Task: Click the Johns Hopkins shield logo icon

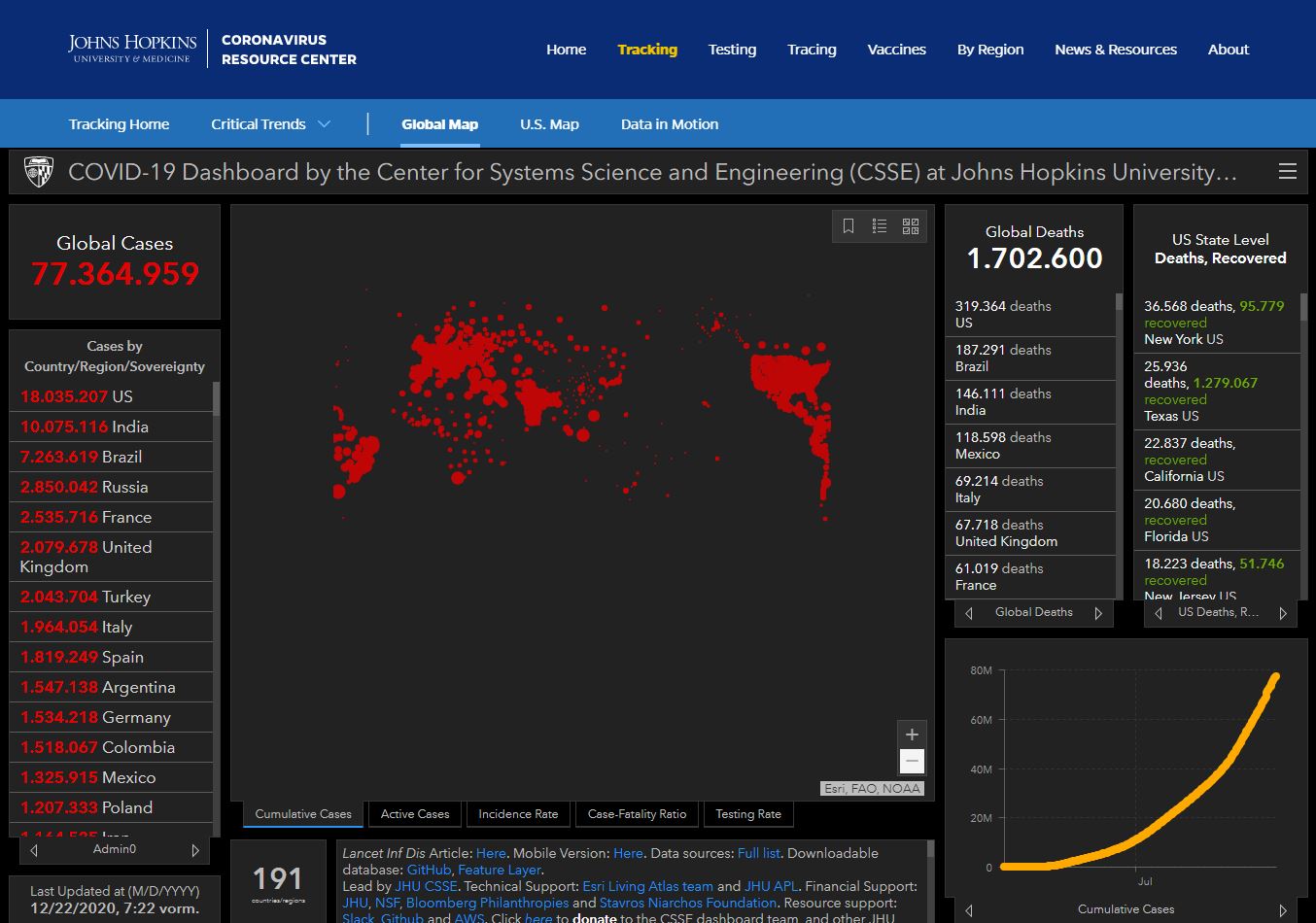Action: point(39,172)
